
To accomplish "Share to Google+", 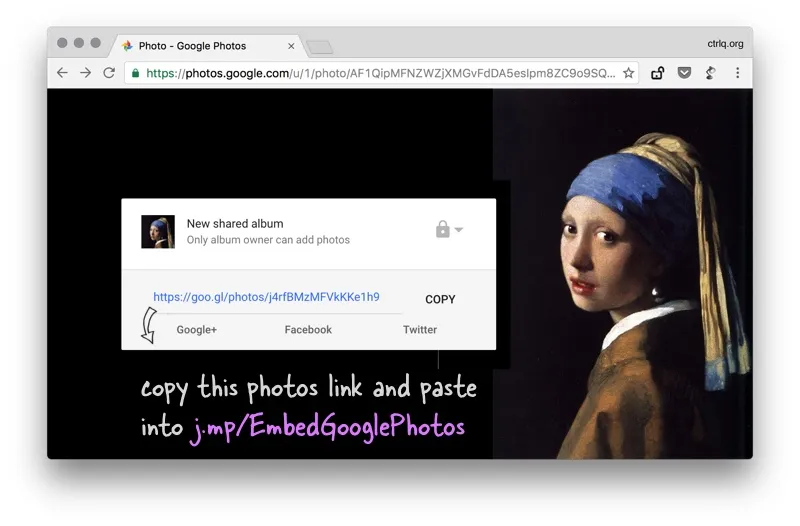I will (x=197, y=330).
